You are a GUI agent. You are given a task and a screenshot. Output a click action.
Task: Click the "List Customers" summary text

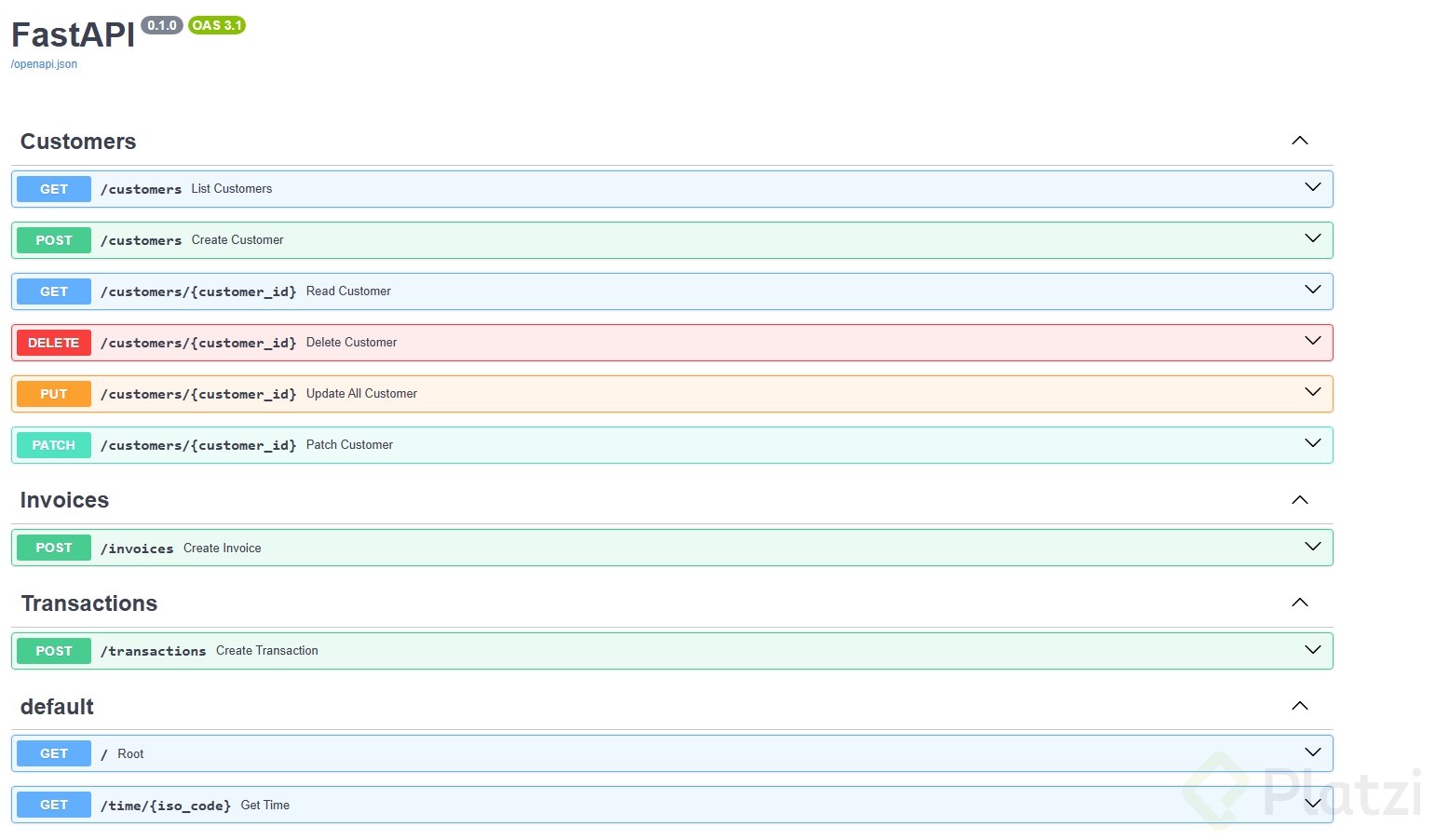(232, 188)
